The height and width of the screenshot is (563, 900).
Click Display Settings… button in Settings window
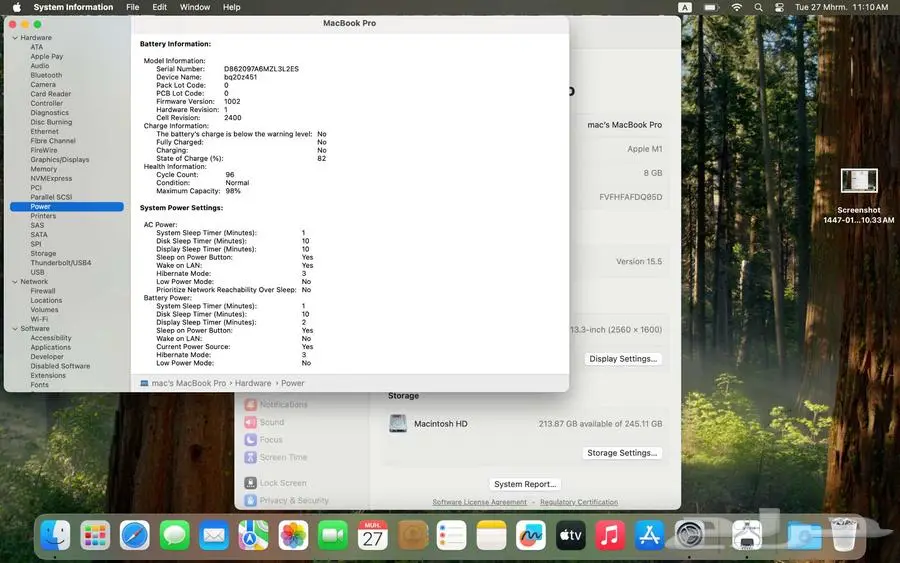623,359
